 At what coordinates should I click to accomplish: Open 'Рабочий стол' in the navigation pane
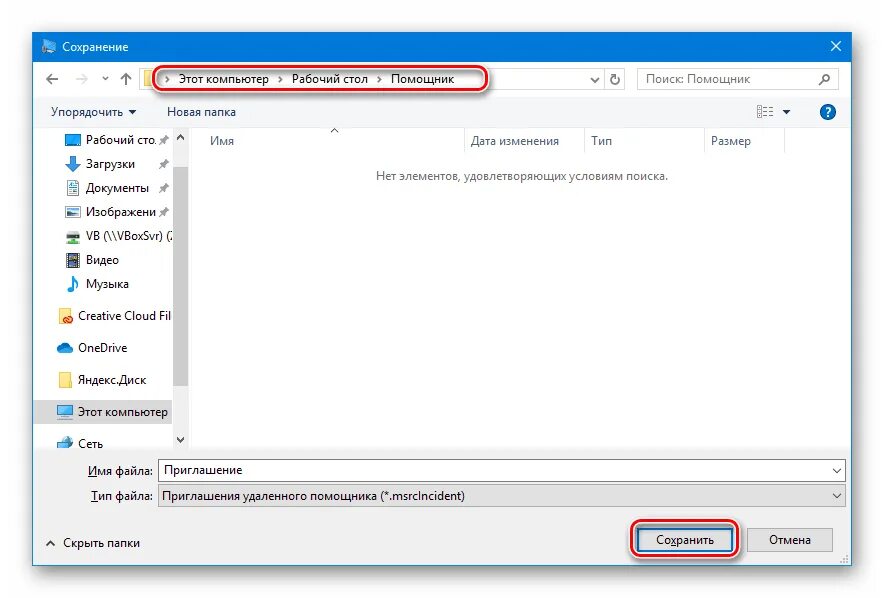click(x=110, y=140)
